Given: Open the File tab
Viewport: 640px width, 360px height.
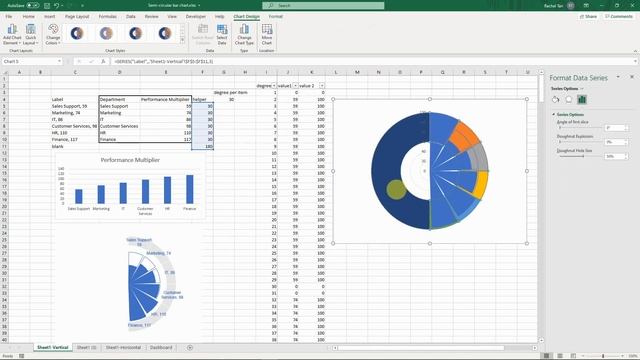Looking at the screenshot, I should coord(9,16).
